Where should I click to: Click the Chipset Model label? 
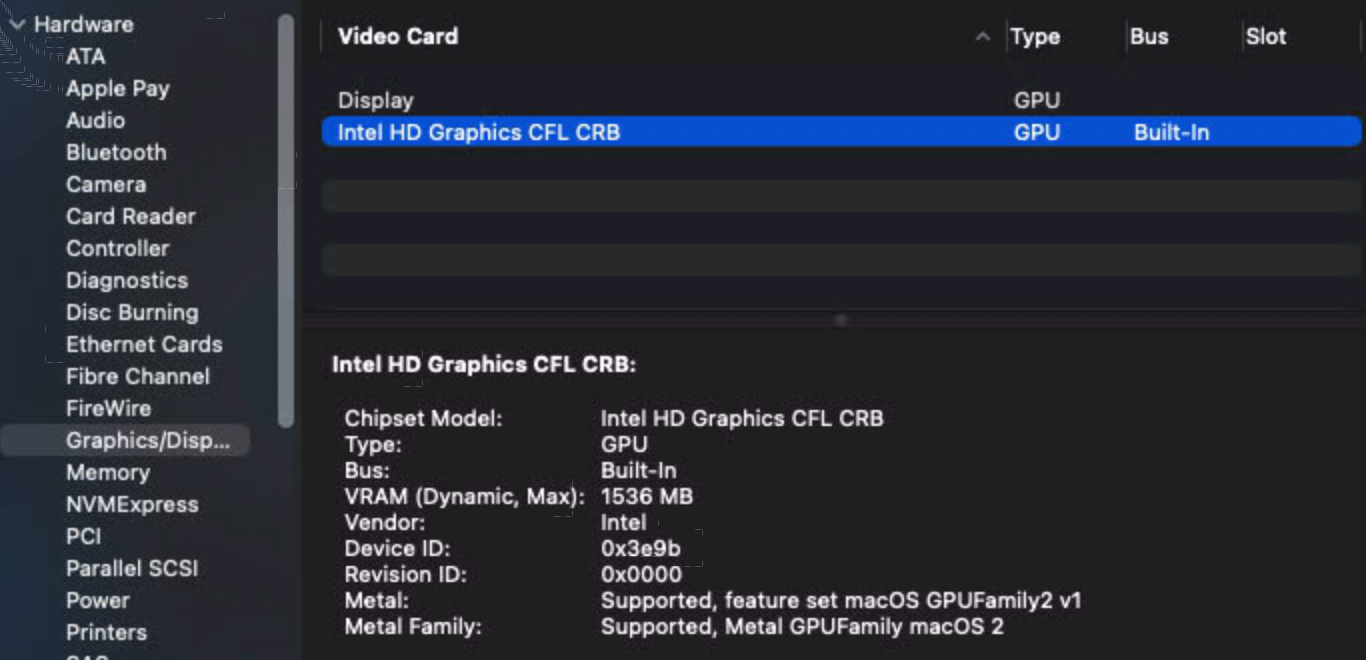[x=423, y=418]
